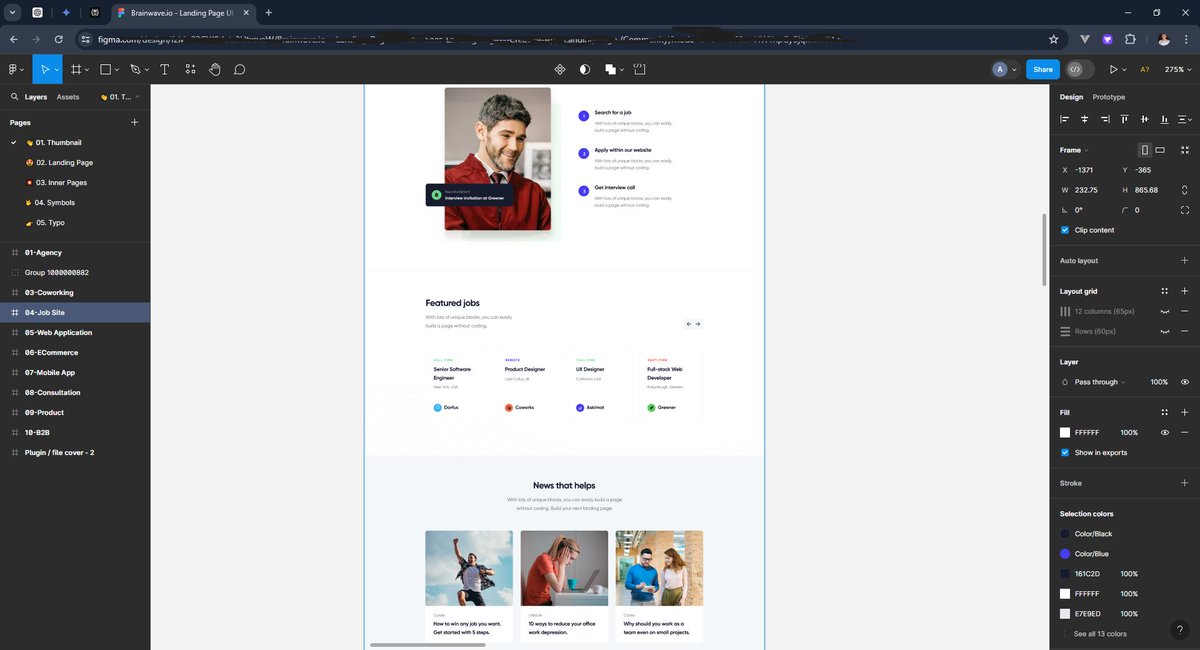Click the Boolean union icon
Viewport: 1200px width, 650px height.
click(610, 69)
